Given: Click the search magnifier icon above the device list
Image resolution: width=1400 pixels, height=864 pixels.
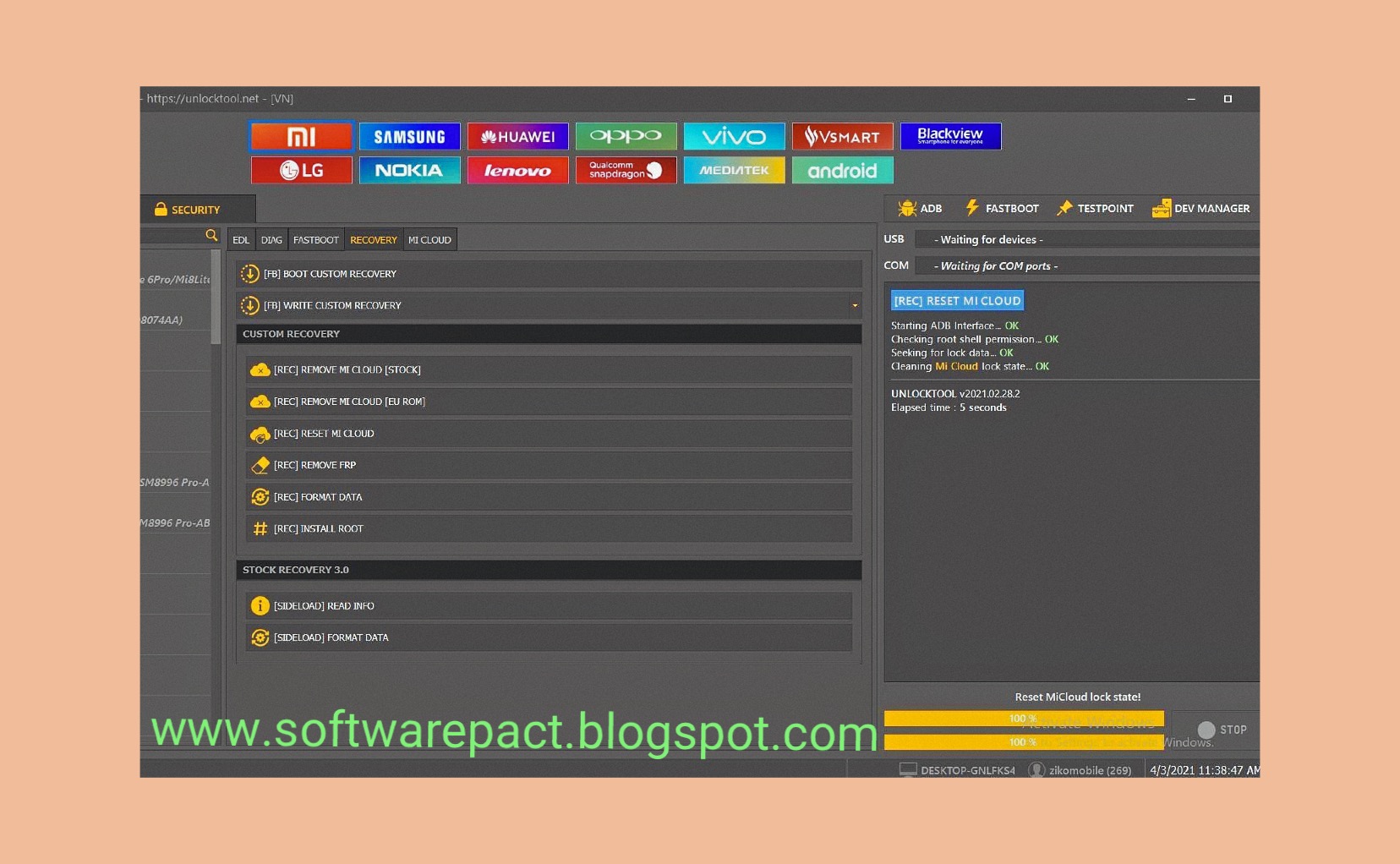Looking at the screenshot, I should pyautogui.click(x=211, y=236).
